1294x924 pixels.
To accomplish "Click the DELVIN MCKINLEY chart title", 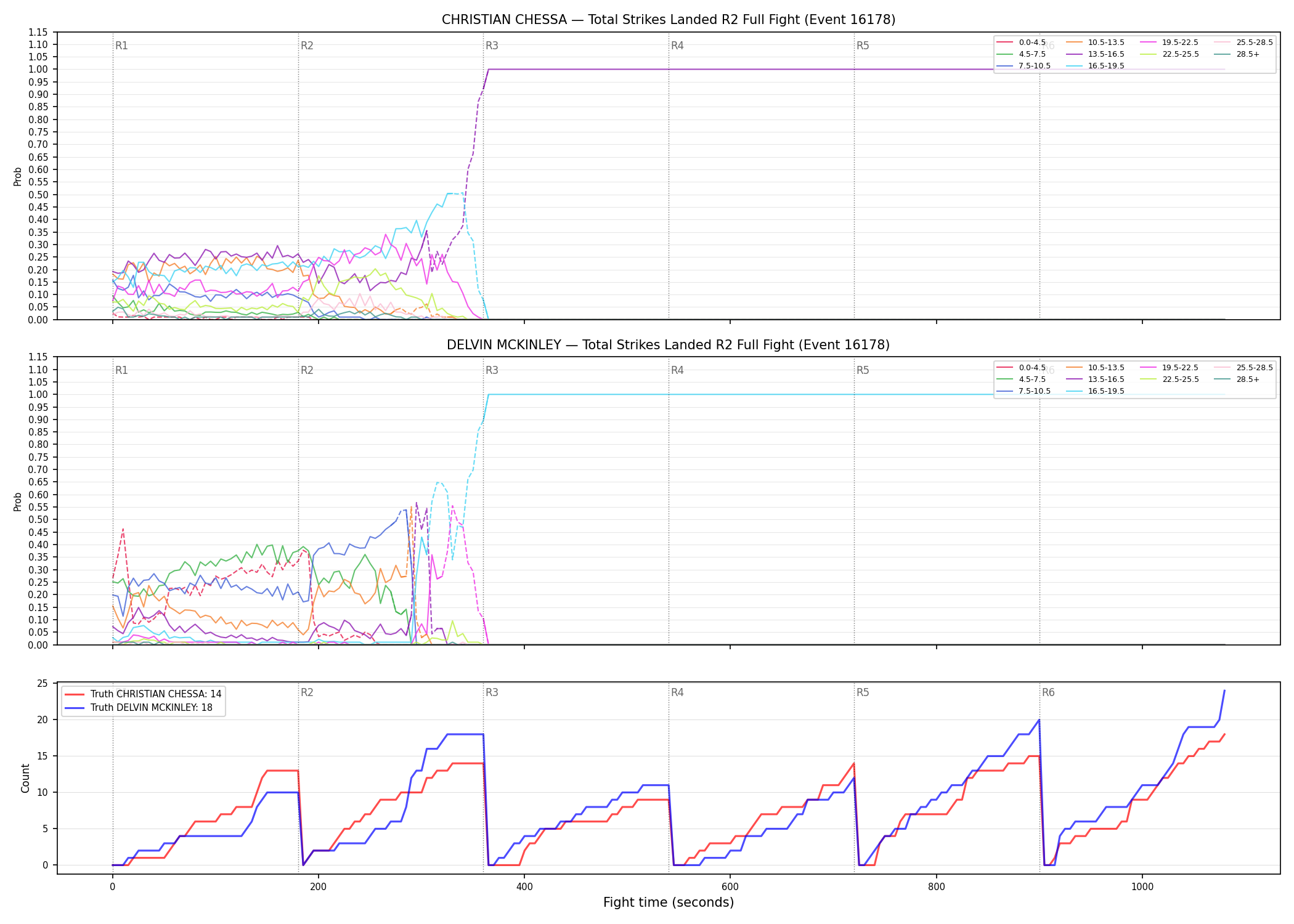I will tap(669, 345).
